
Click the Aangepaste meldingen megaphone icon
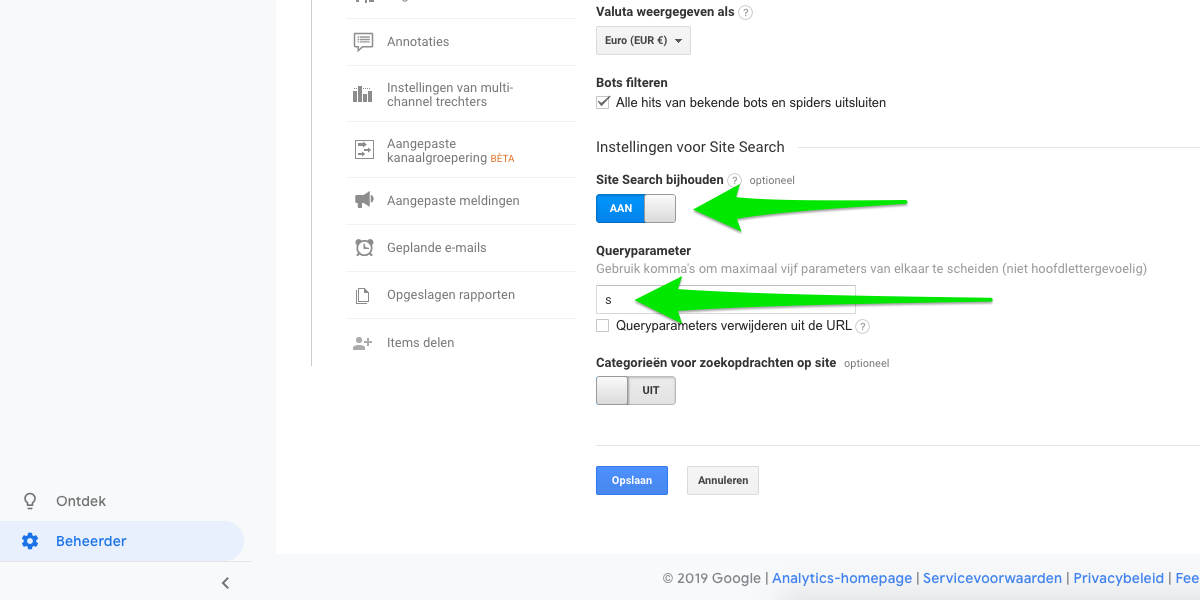point(363,201)
